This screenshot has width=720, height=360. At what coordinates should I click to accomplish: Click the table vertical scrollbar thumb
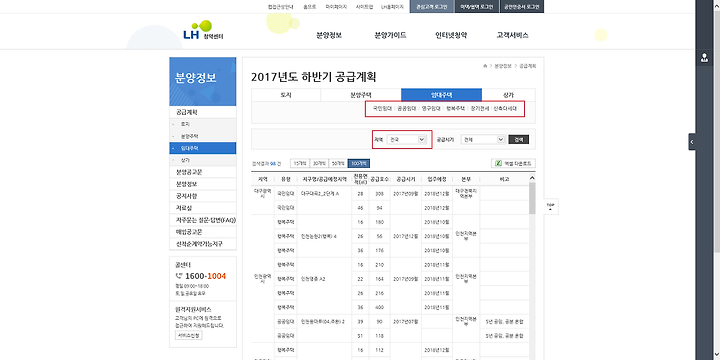(532, 198)
